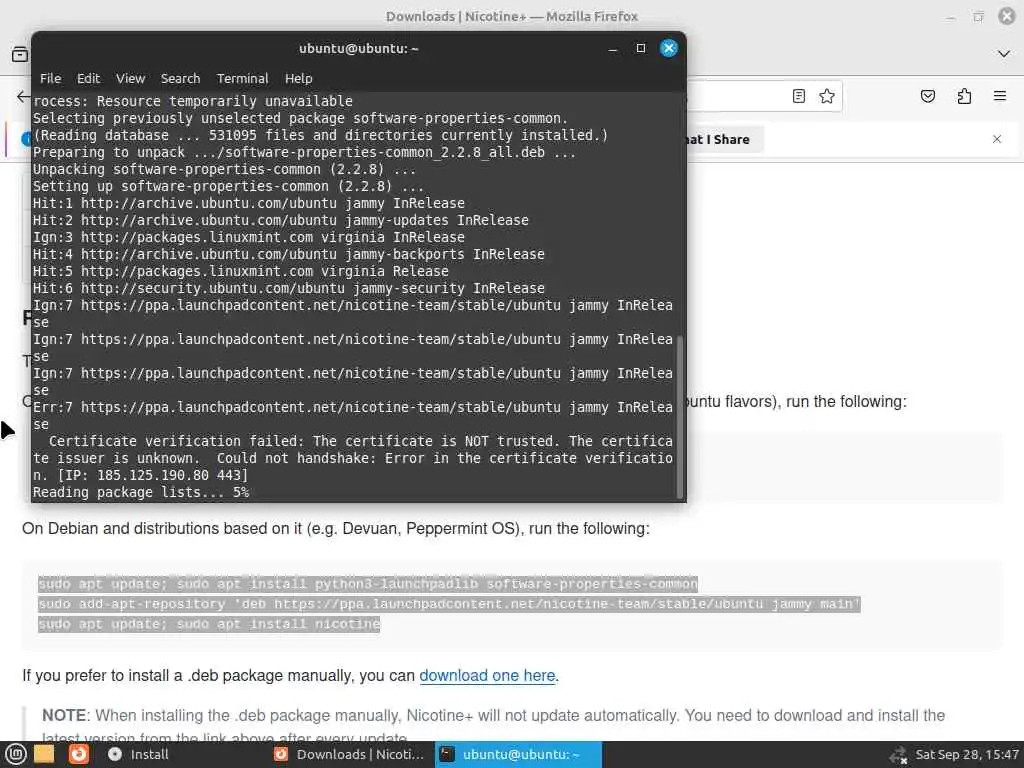Open the Search menu in the terminal
1024x768 pixels.
(x=180, y=78)
